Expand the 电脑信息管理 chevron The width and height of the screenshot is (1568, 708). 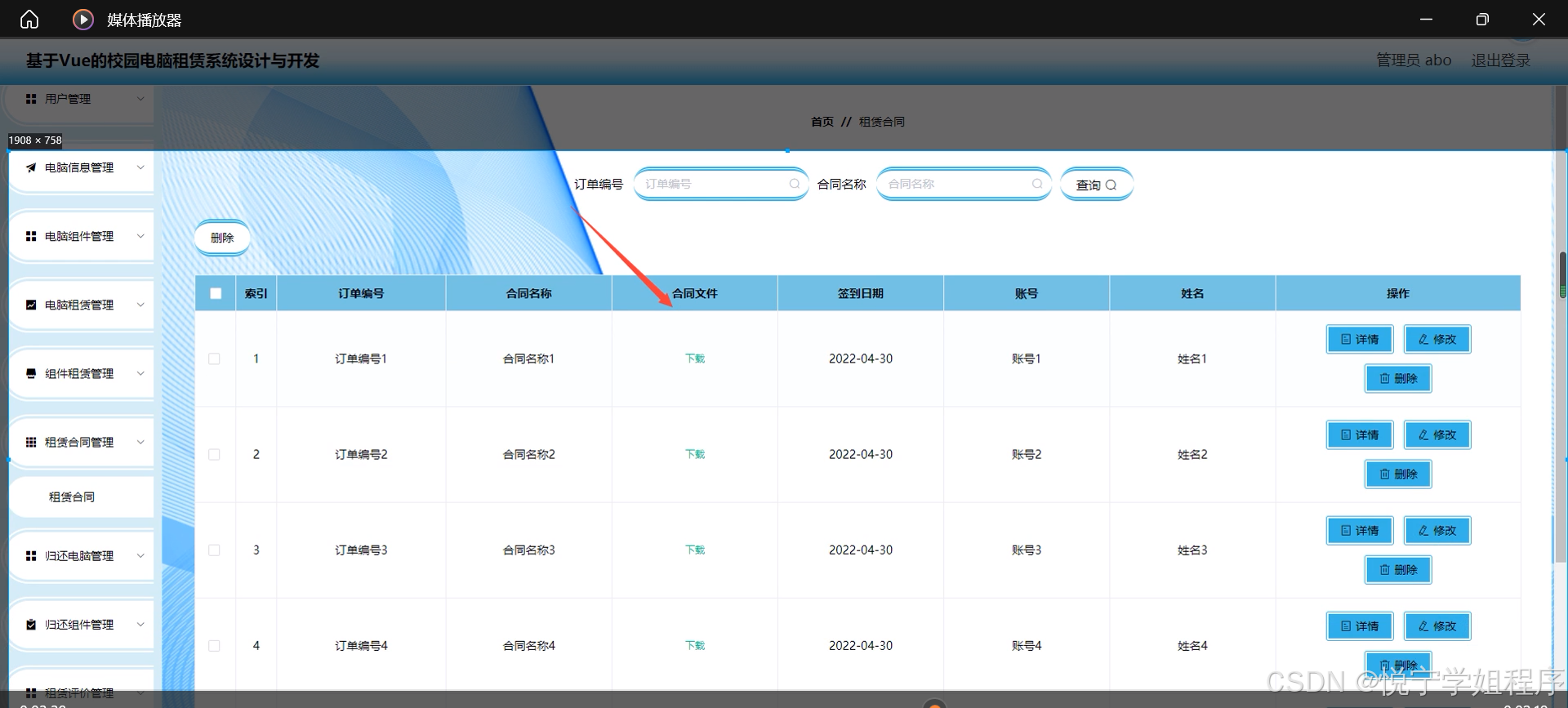[x=140, y=167]
